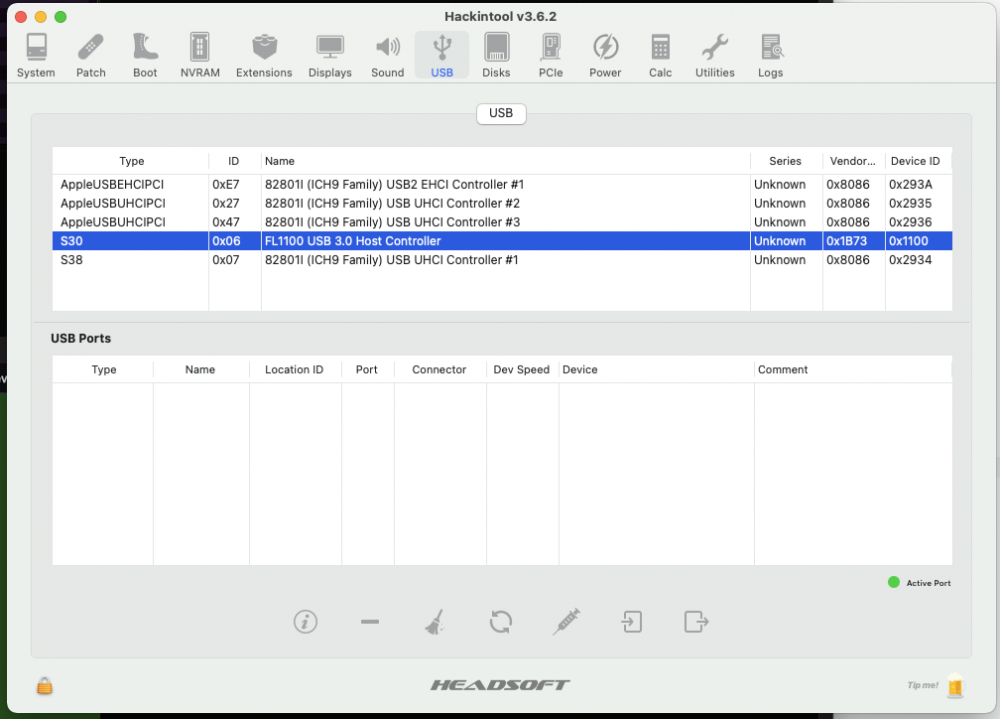Click Device column header in USB Ports
The height and width of the screenshot is (719, 1000).
[656, 370]
